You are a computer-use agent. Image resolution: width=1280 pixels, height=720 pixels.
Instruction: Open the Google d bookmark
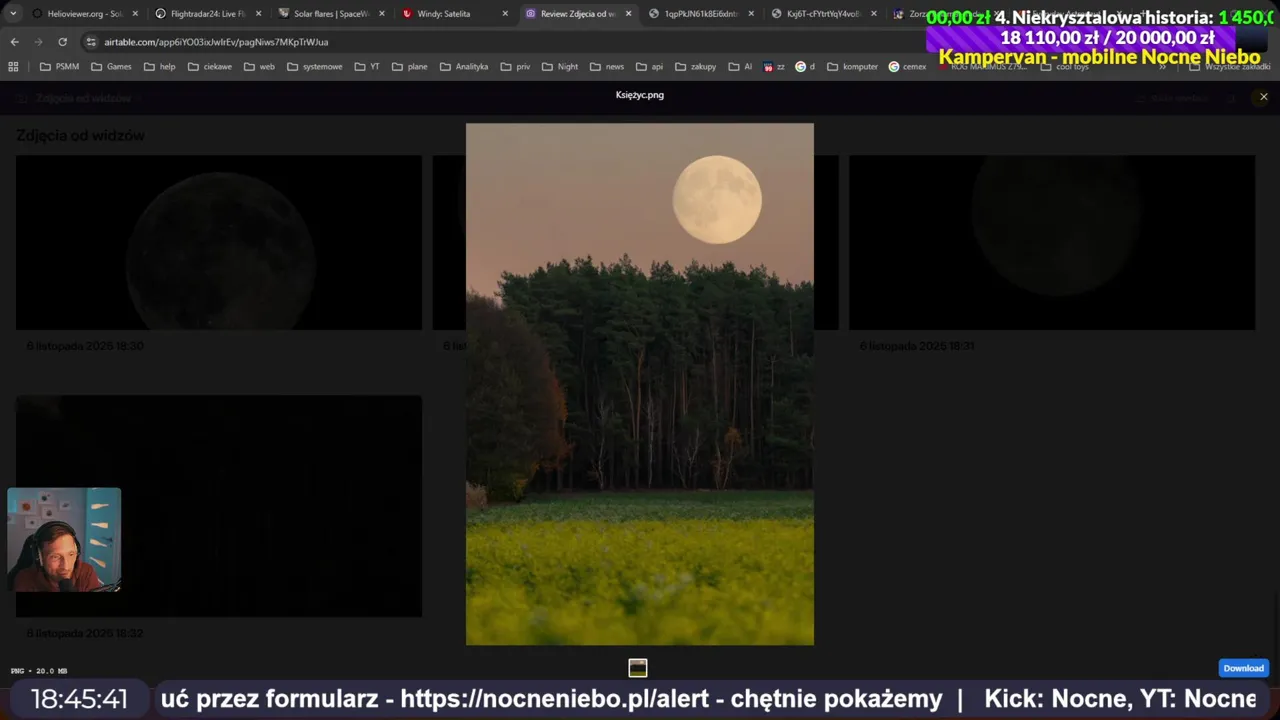click(805, 67)
